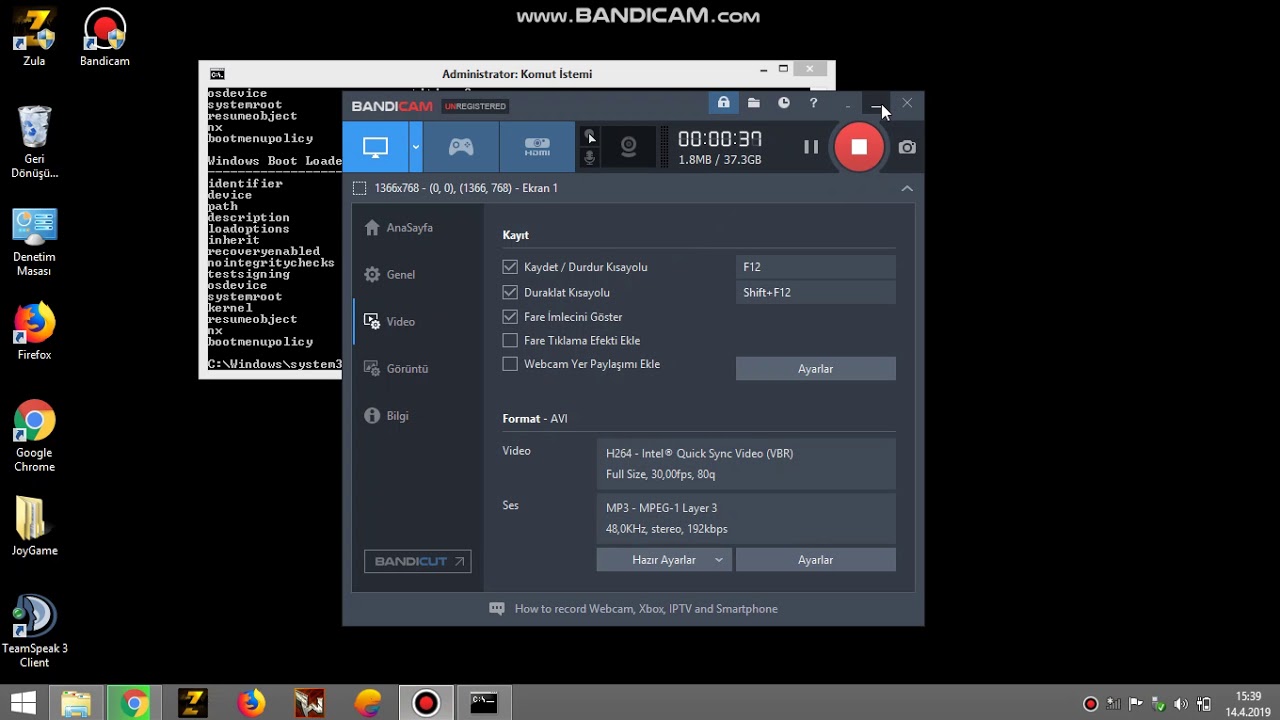Click the Shift+F12 hotkey field
The height and width of the screenshot is (720, 1280).
(816, 293)
